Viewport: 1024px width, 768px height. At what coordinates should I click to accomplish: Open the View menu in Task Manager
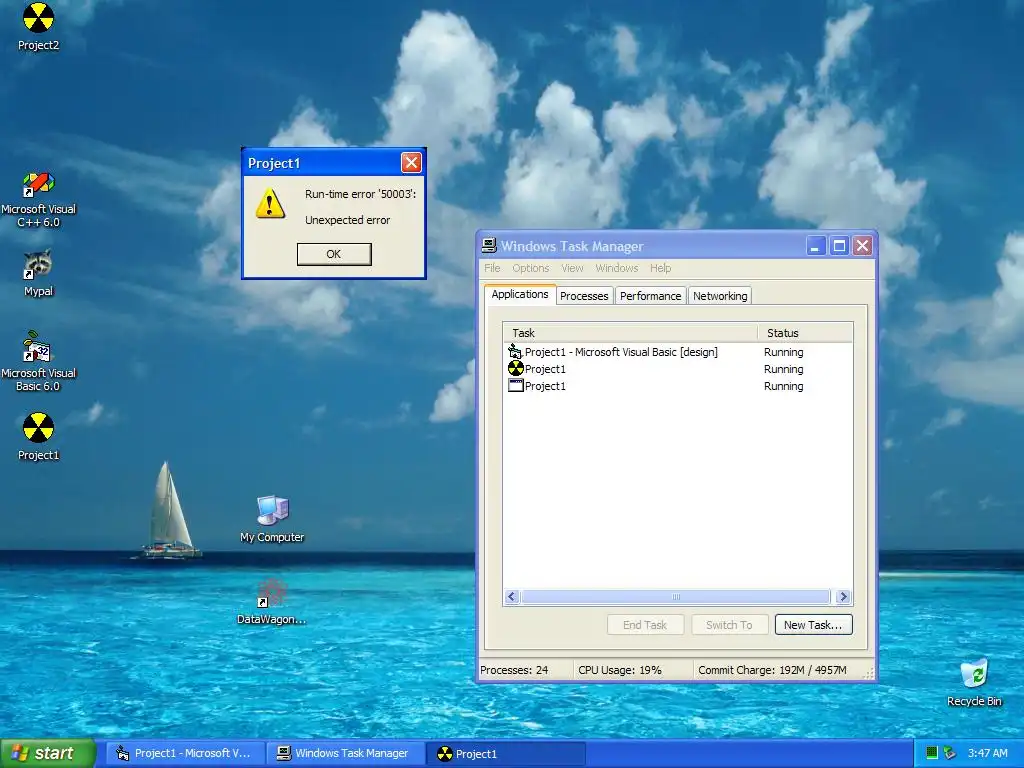(572, 268)
